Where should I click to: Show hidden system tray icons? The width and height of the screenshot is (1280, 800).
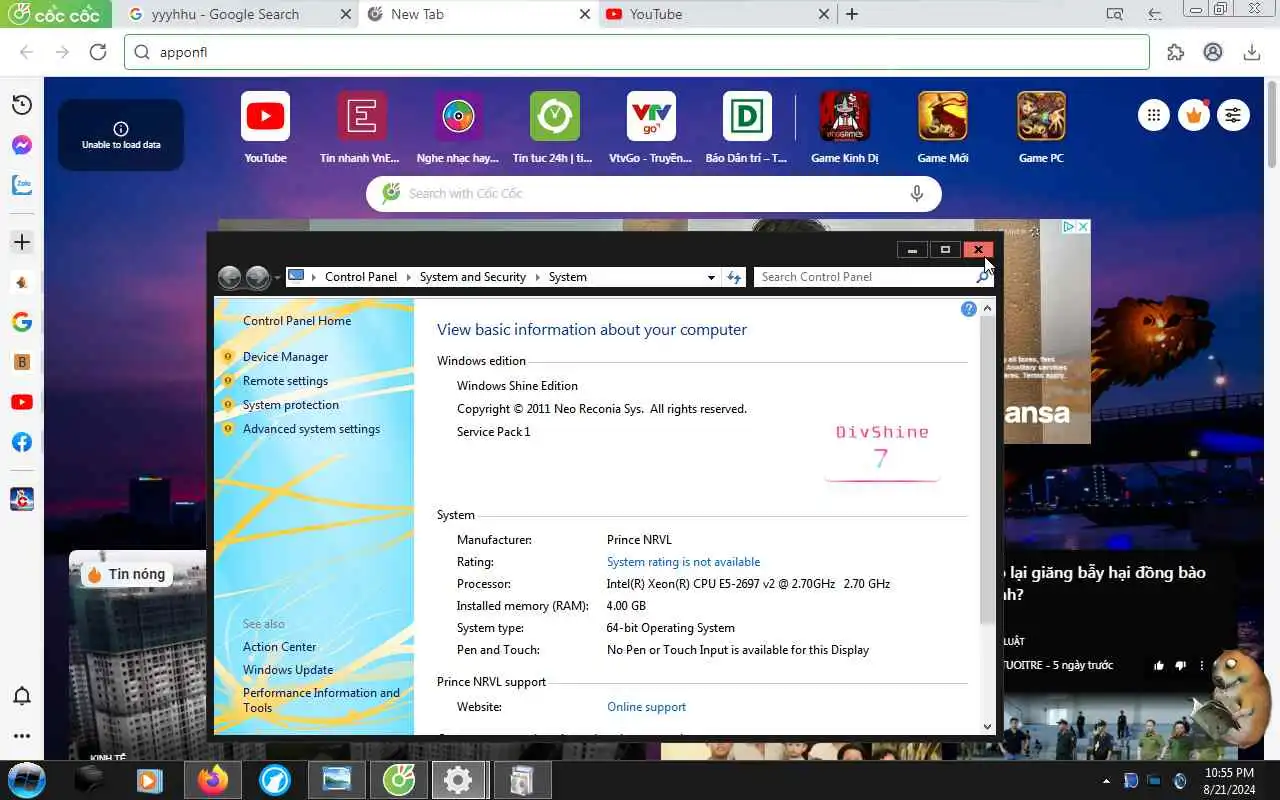tap(1106, 780)
